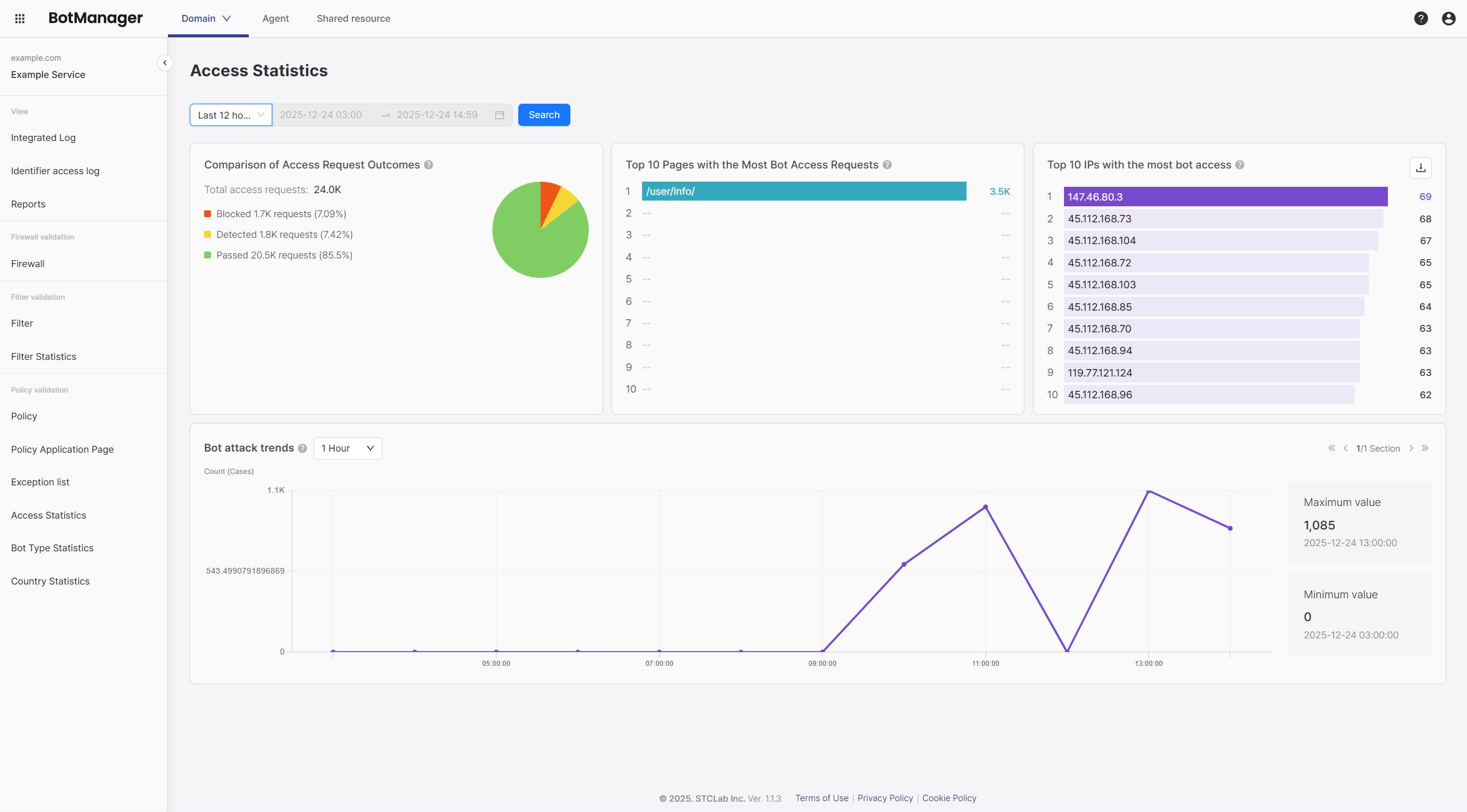
Task: Download the Top 10 IPs data
Action: [1420, 167]
